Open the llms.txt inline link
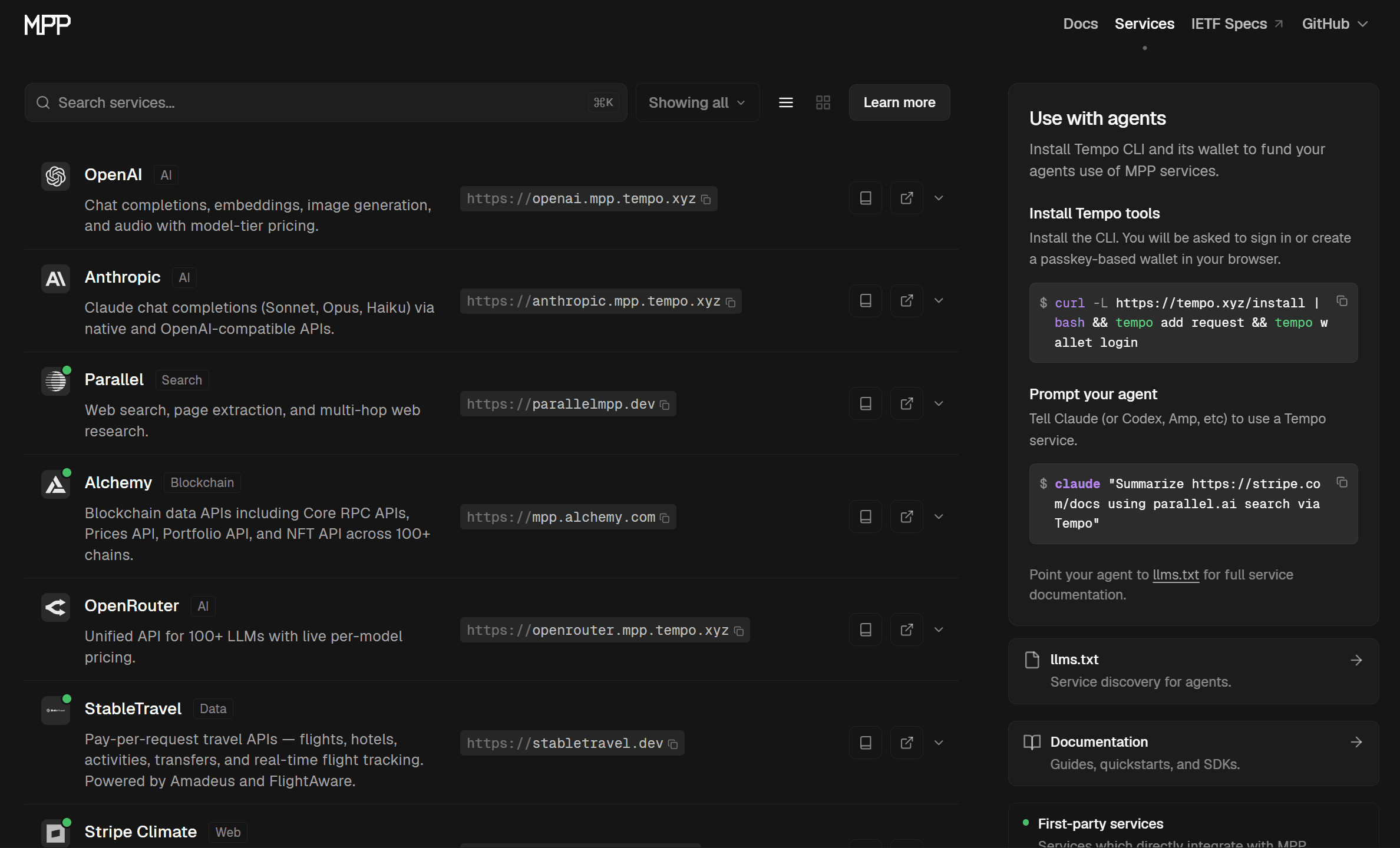This screenshot has width=1400, height=848. (x=1175, y=575)
